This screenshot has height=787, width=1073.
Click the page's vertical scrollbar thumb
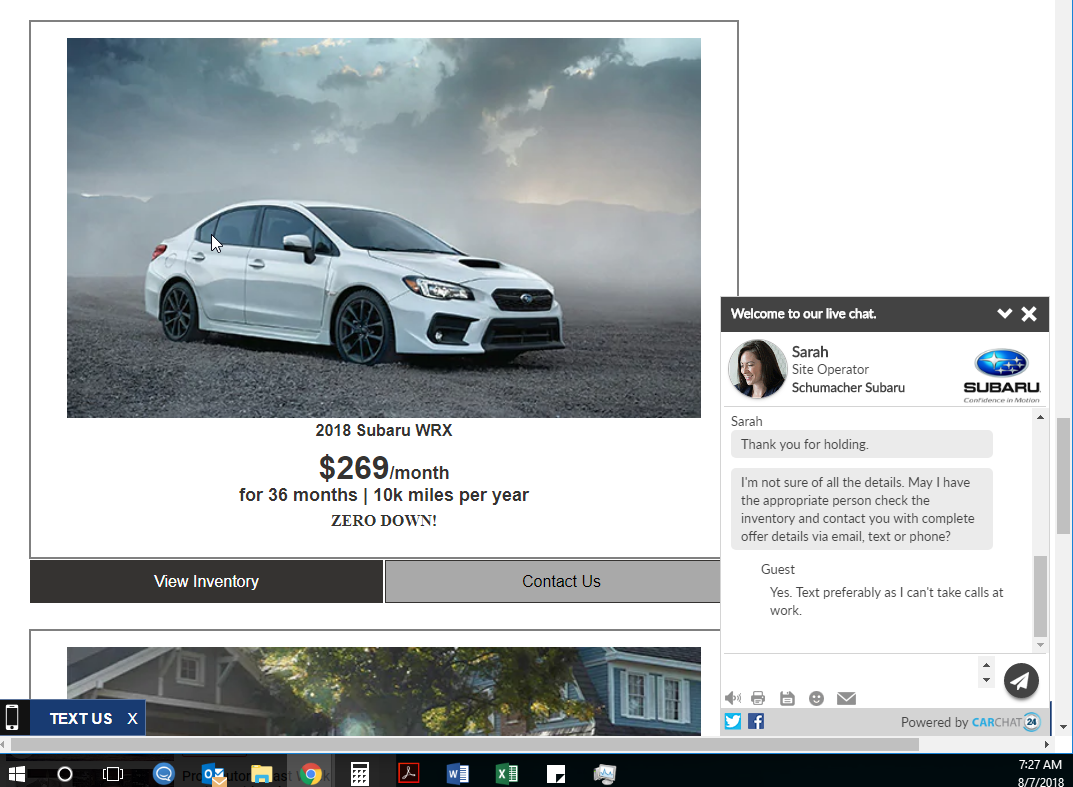point(1063,476)
